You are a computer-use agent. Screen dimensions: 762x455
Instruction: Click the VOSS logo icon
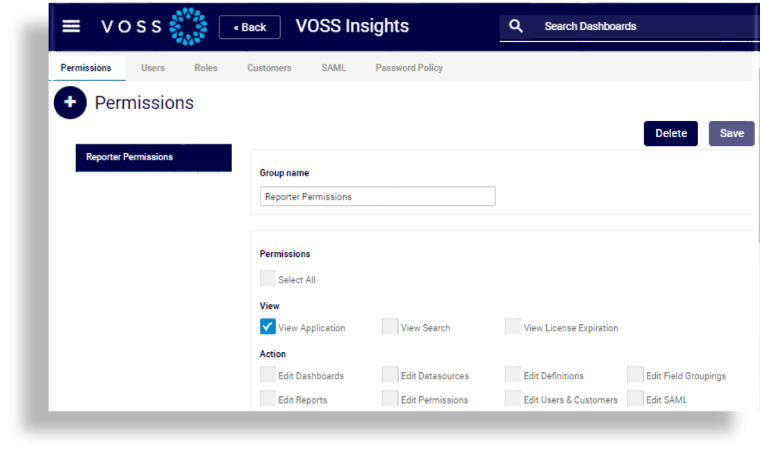pyautogui.click(x=188, y=26)
